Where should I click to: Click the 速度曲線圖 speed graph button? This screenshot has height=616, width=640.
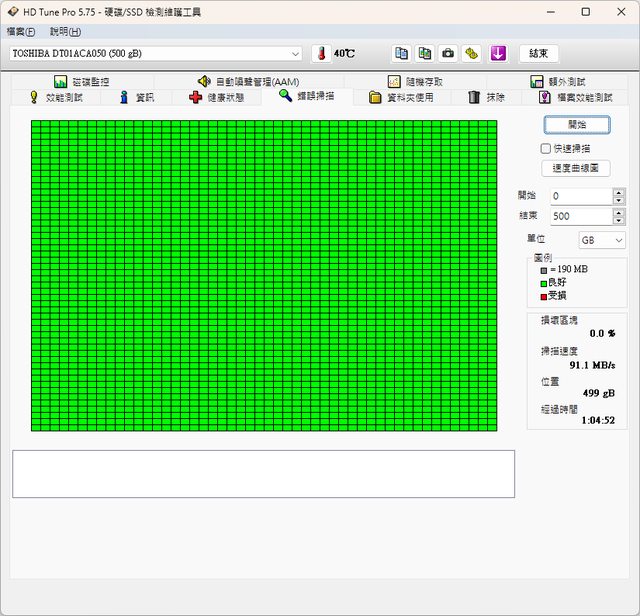click(576, 168)
